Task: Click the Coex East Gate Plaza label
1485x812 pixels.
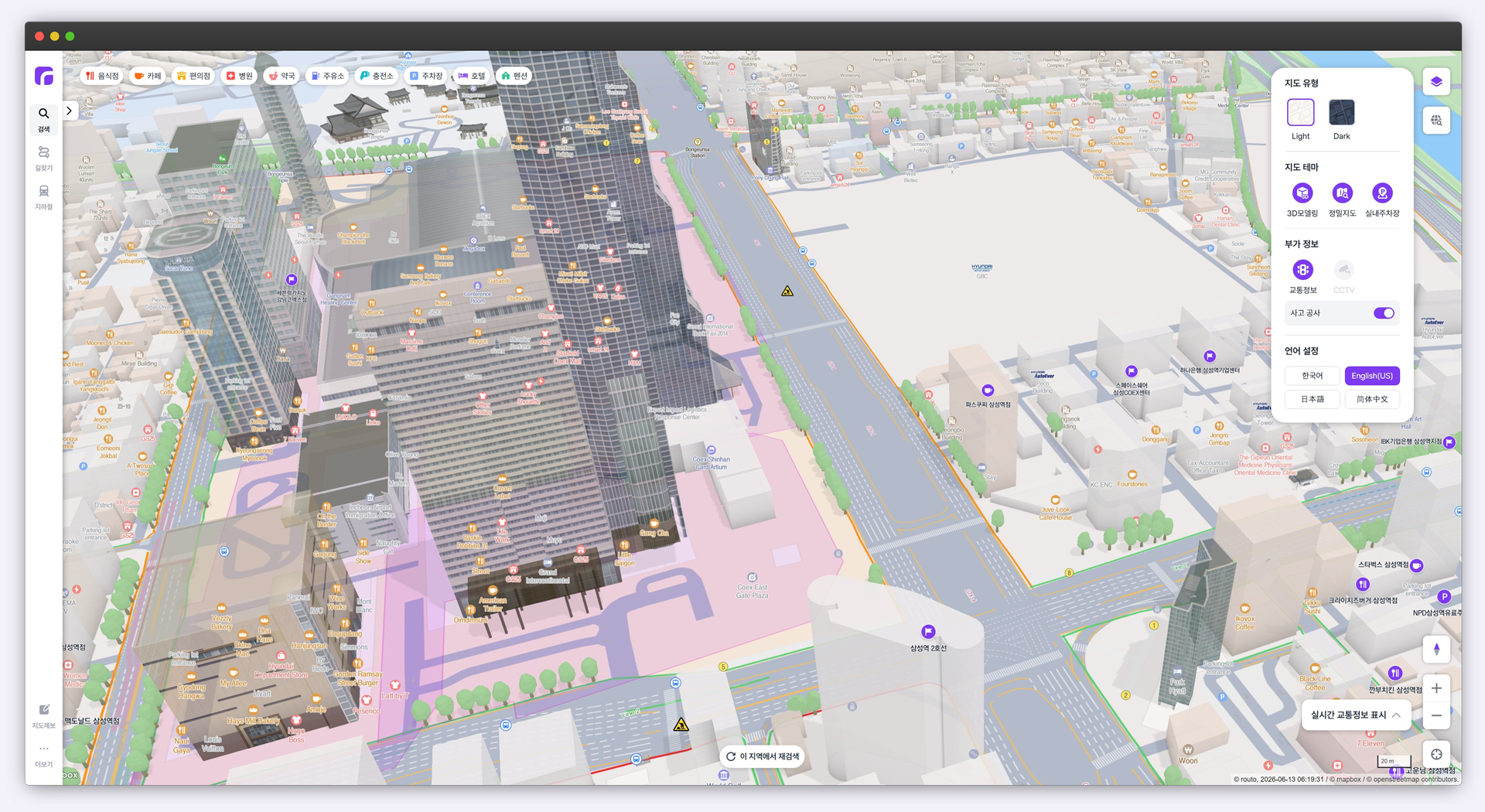Action: [752, 591]
